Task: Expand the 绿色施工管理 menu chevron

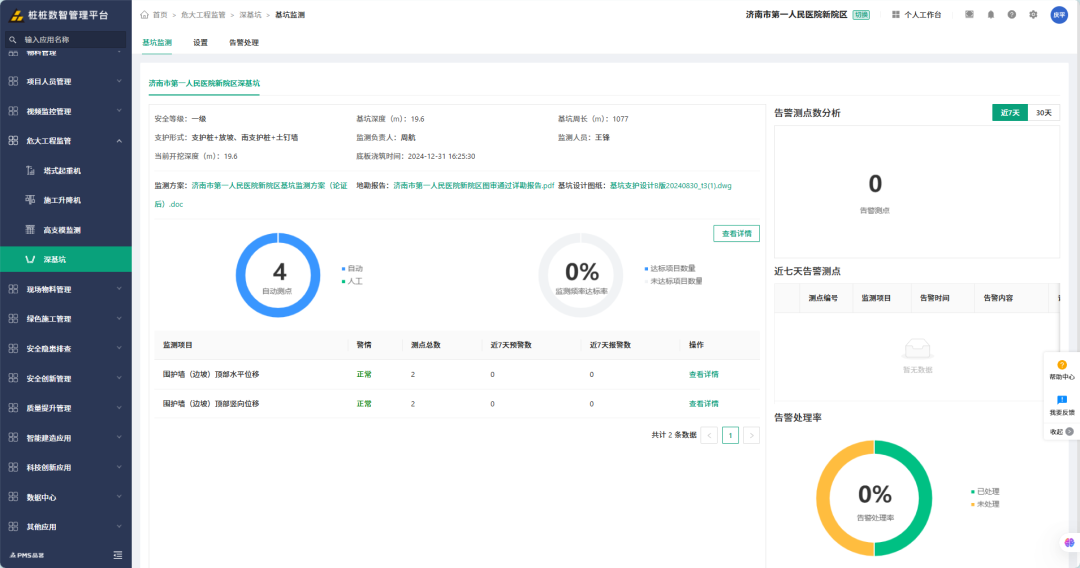Action: click(x=119, y=319)
